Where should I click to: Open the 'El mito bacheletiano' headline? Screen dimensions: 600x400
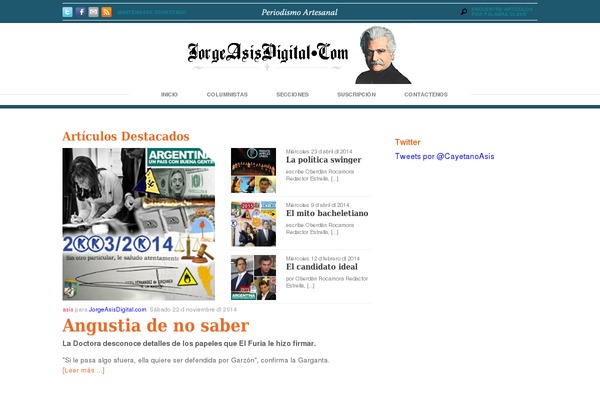(x=327, y=213)
